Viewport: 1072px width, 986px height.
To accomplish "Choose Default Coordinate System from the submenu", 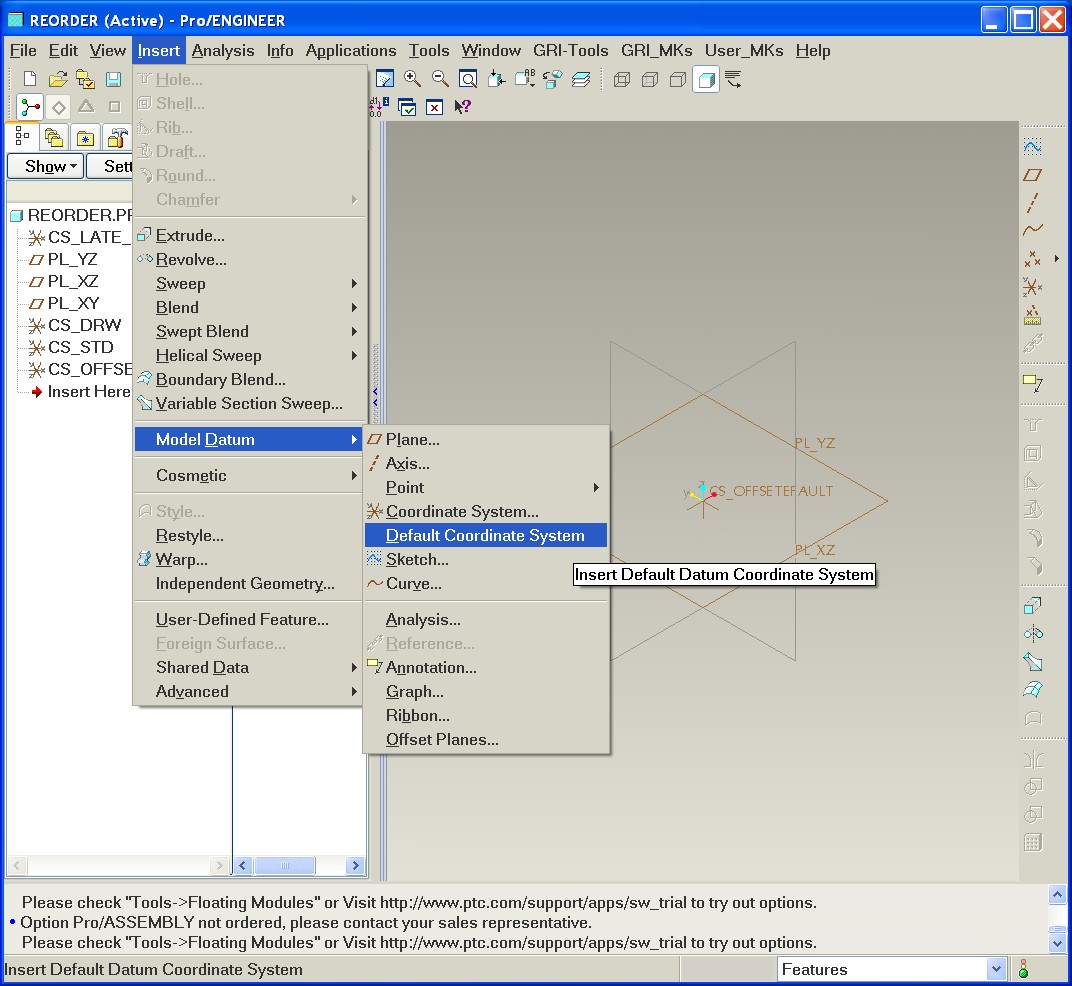I will tap(485, 535).
